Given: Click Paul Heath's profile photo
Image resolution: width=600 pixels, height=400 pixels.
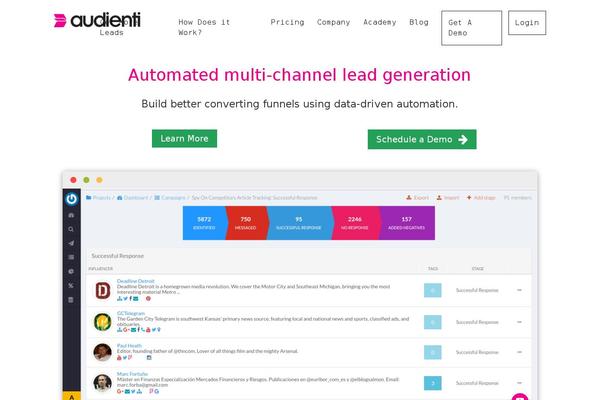Looking at the screenshot, I should (103, 352).
